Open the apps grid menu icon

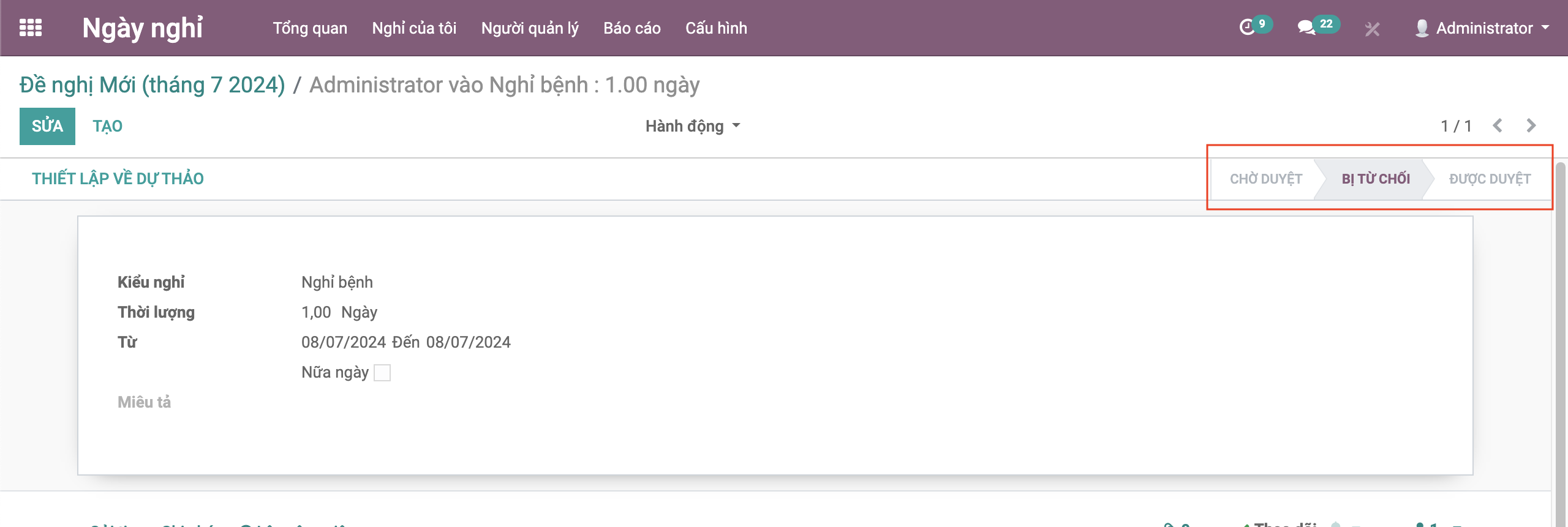click(x=31, y=28)
